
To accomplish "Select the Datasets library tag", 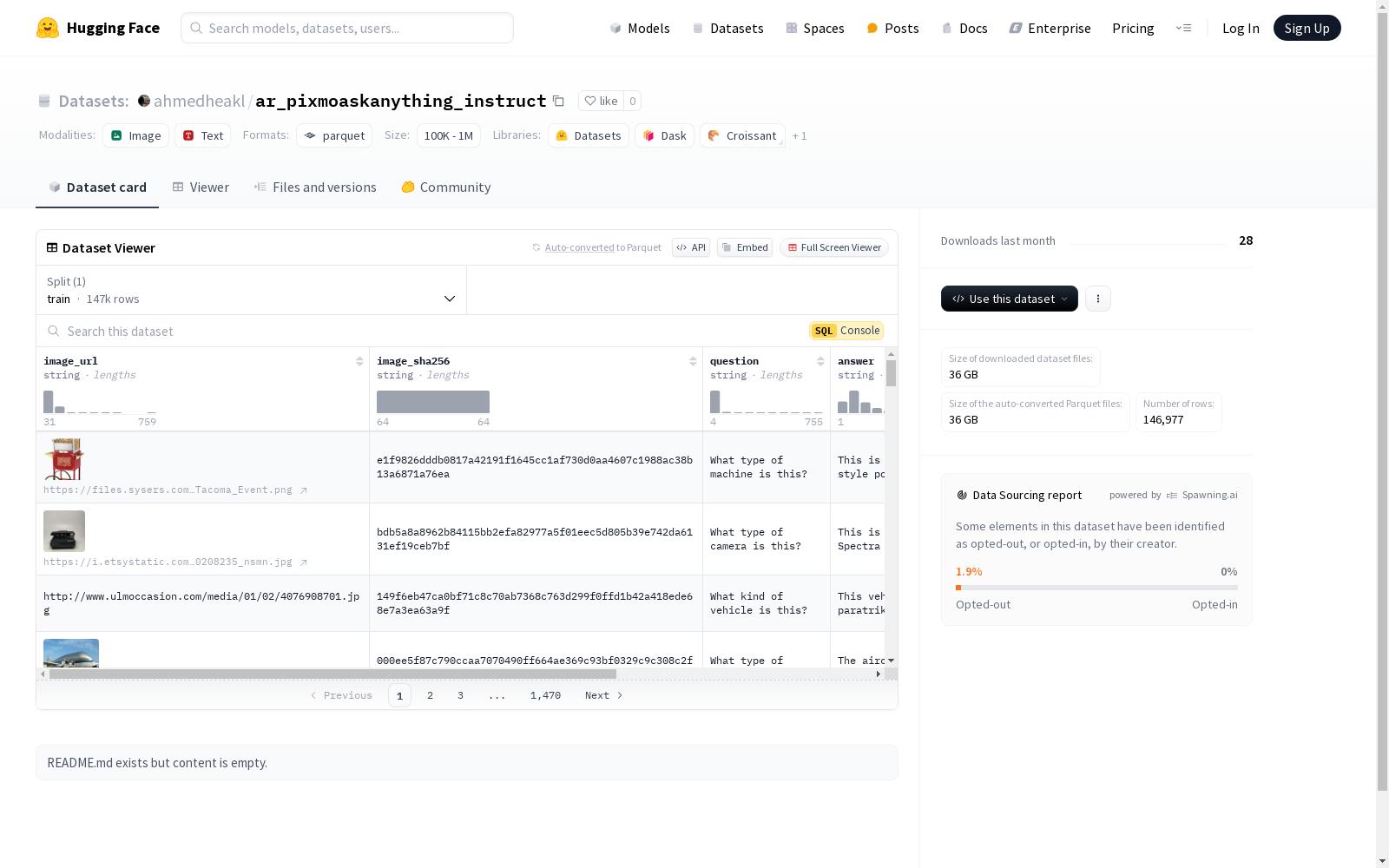I will click(x=589, y=135).
